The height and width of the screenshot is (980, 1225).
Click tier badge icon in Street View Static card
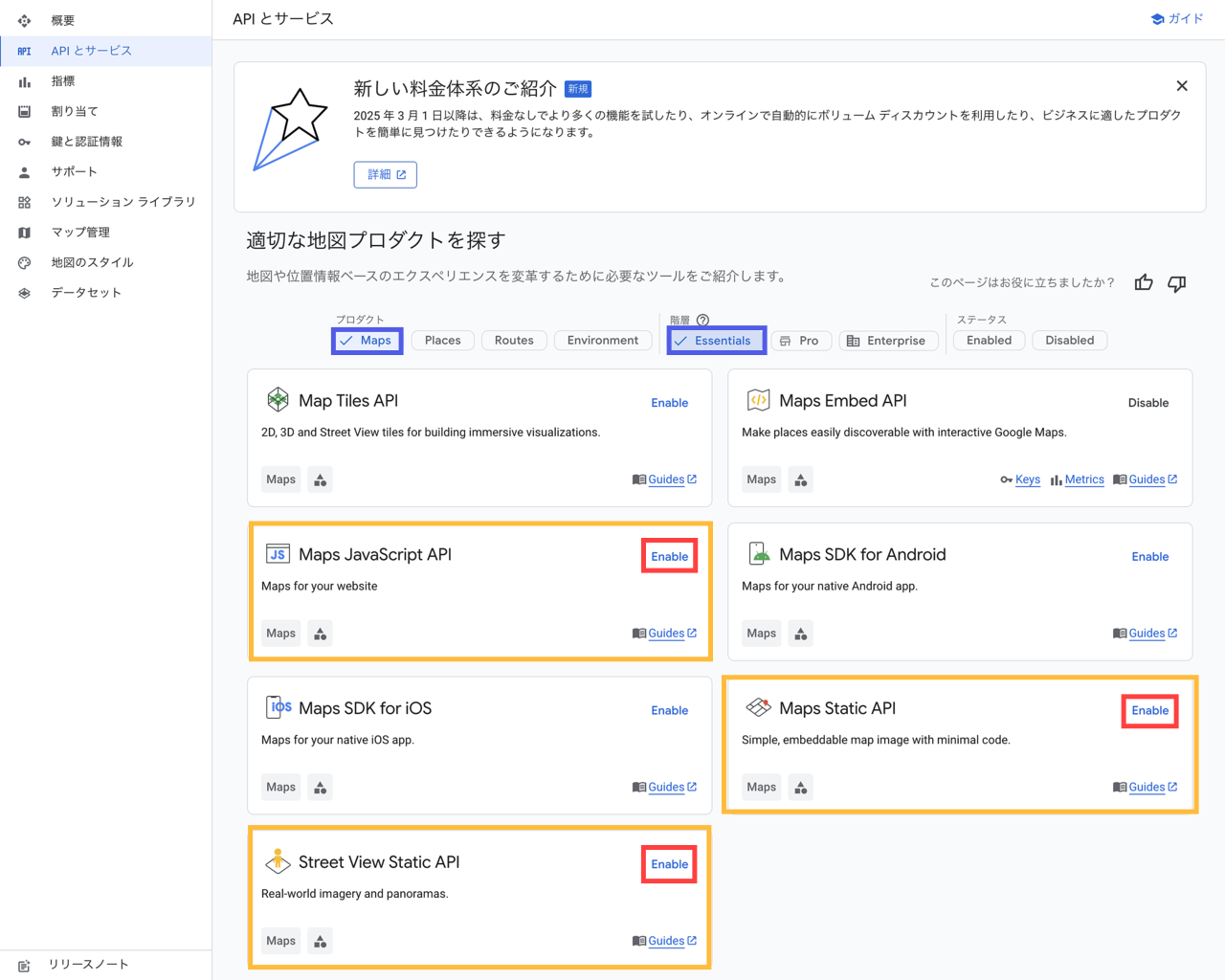pos(321,941)
